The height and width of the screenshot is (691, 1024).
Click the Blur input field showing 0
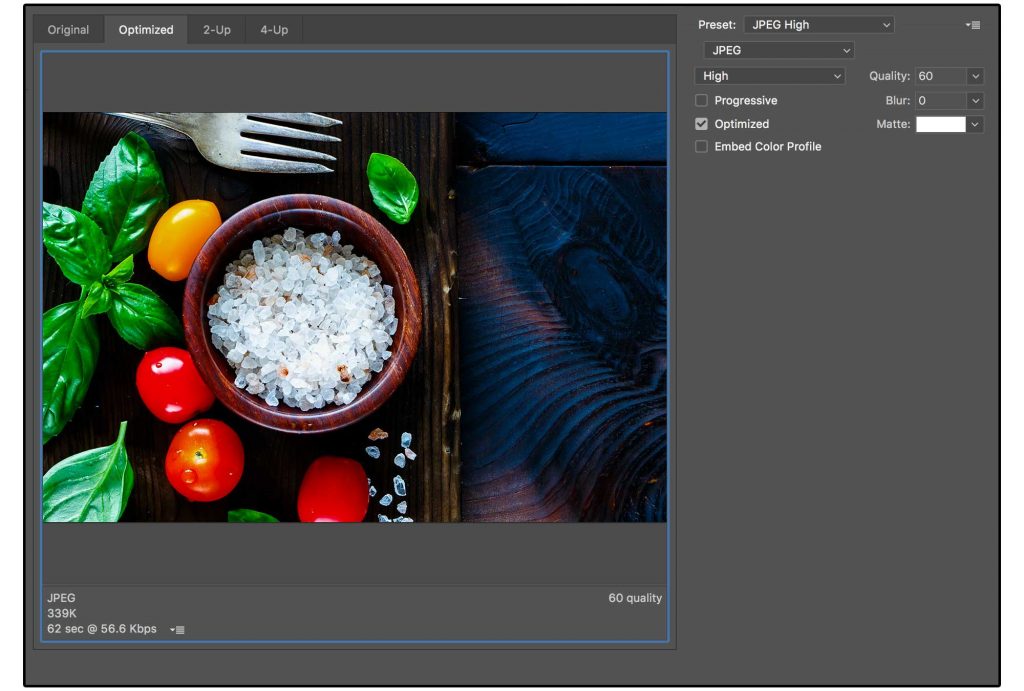[x=940, y=101]
